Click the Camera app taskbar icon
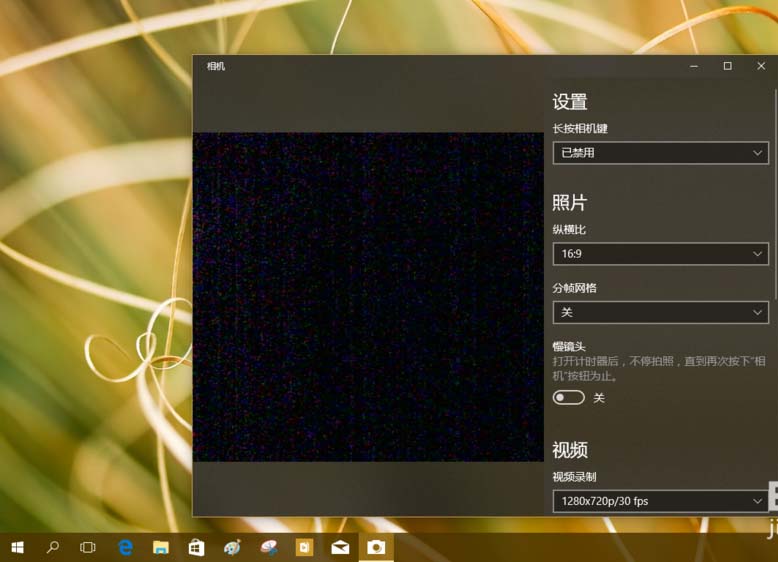The height and width of the screenshot is (562, 778). tap(376, 547)
